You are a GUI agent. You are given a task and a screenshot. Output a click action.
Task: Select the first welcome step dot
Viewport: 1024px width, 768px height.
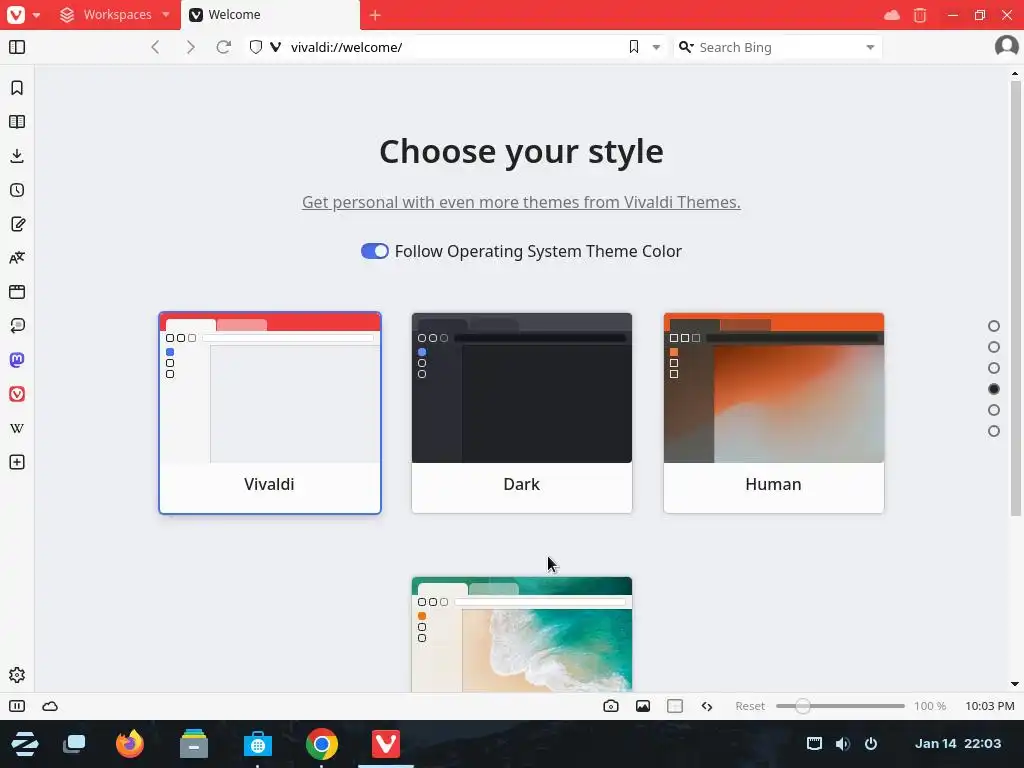tap(994, 326)
